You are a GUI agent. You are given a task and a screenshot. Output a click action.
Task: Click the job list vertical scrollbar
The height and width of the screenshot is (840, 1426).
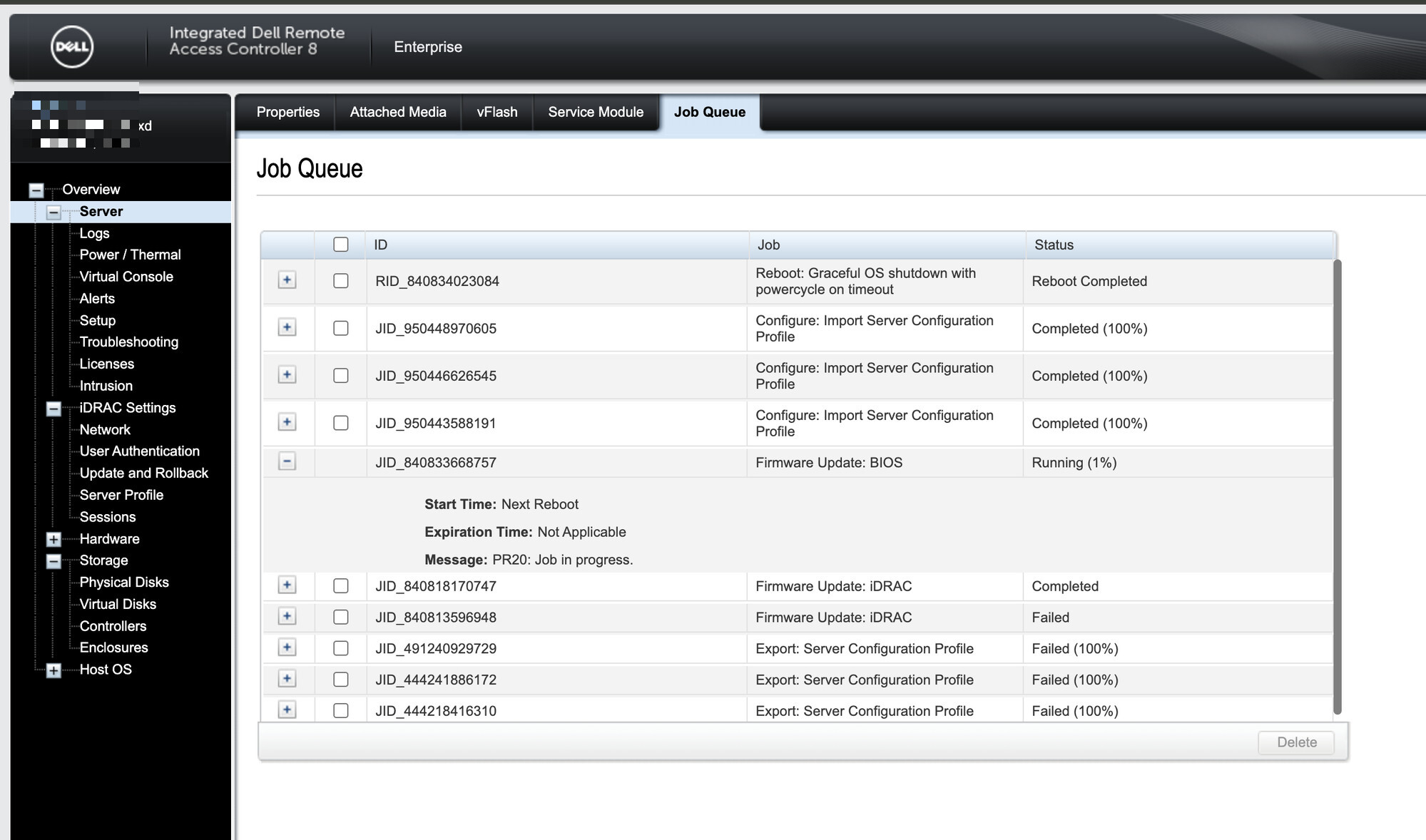pyautogui.click(x=1338, y=487)
